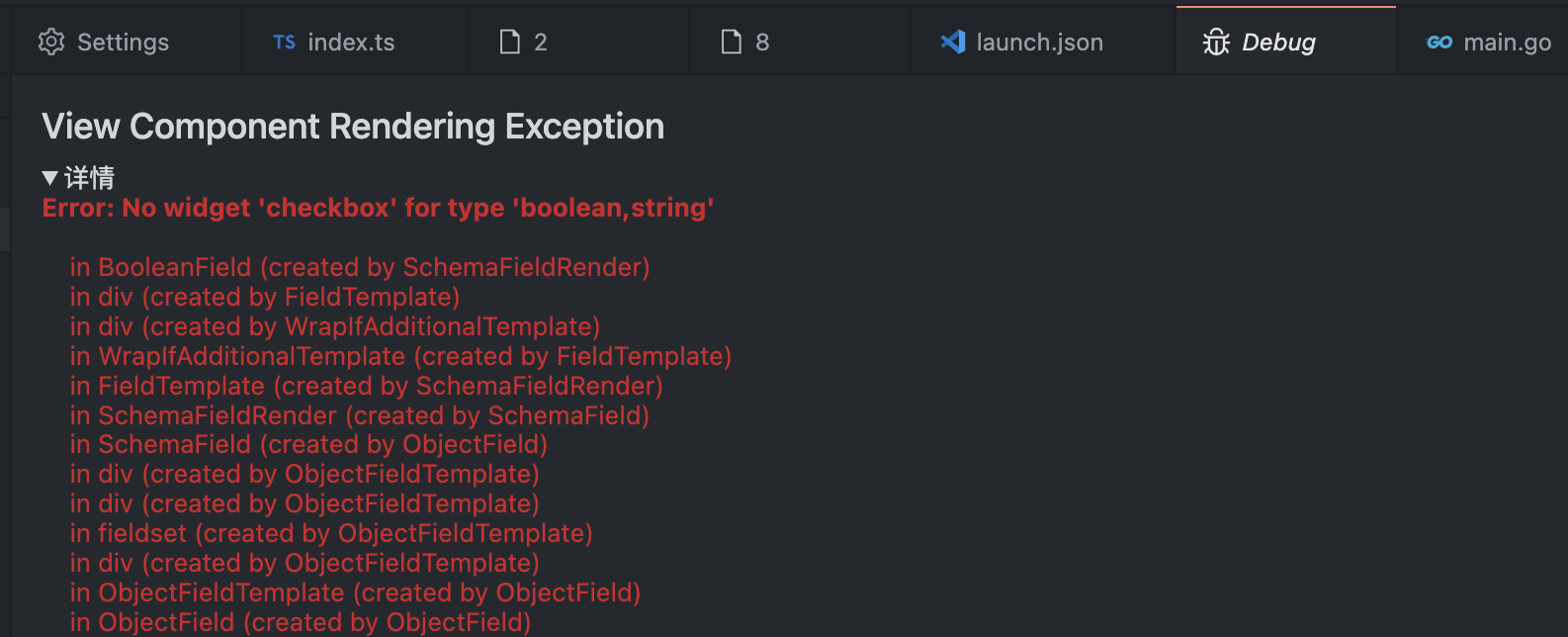Viewport: 1568px width, 637px height.
Task: Click the file icon on tab 8
Action: [x=733, y=42]
